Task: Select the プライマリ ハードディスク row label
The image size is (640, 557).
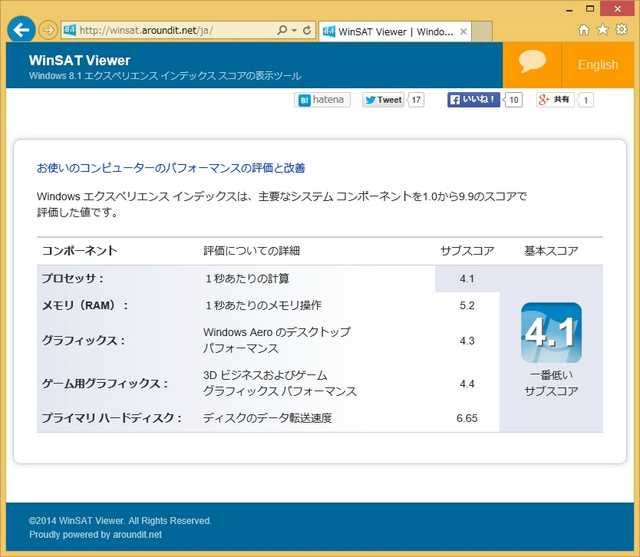Action: (111, 418)
